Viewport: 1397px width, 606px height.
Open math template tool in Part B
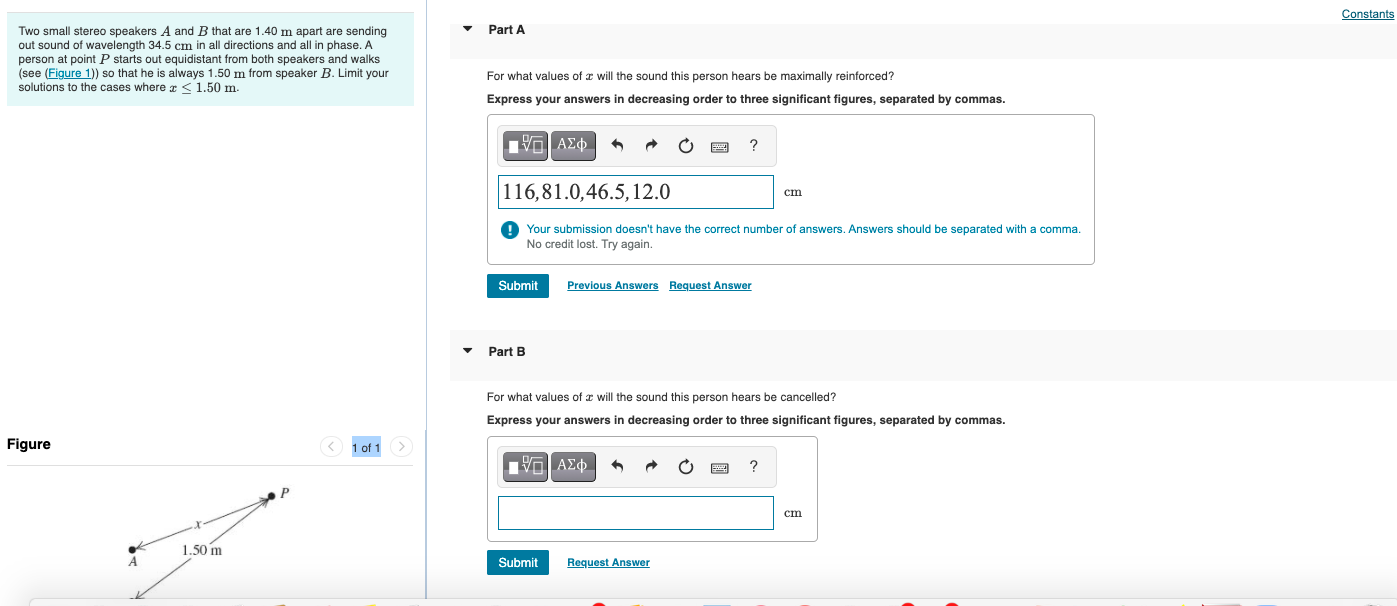tap(526, 466)
